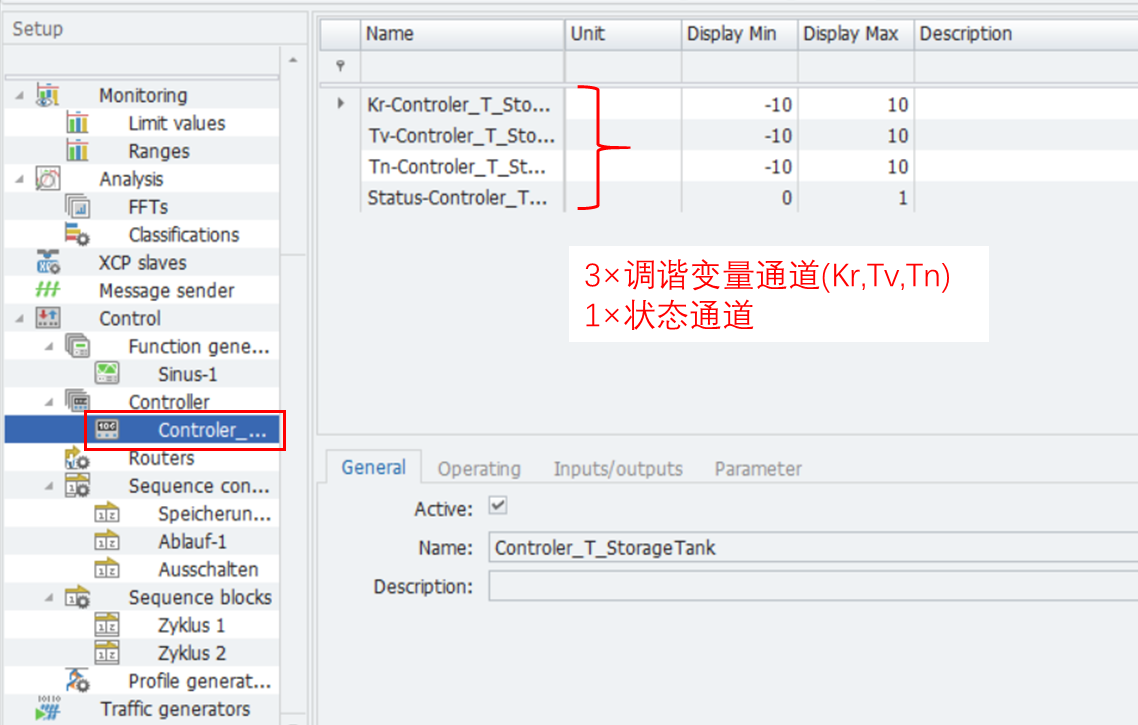Click the filter row funnel icon
Viewport: 1138px width, 725px height.
[x=340, y=66]
